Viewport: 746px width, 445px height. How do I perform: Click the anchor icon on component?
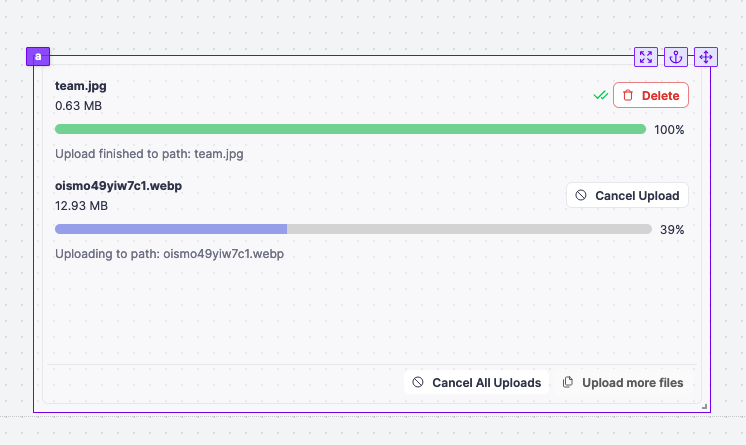676,57
